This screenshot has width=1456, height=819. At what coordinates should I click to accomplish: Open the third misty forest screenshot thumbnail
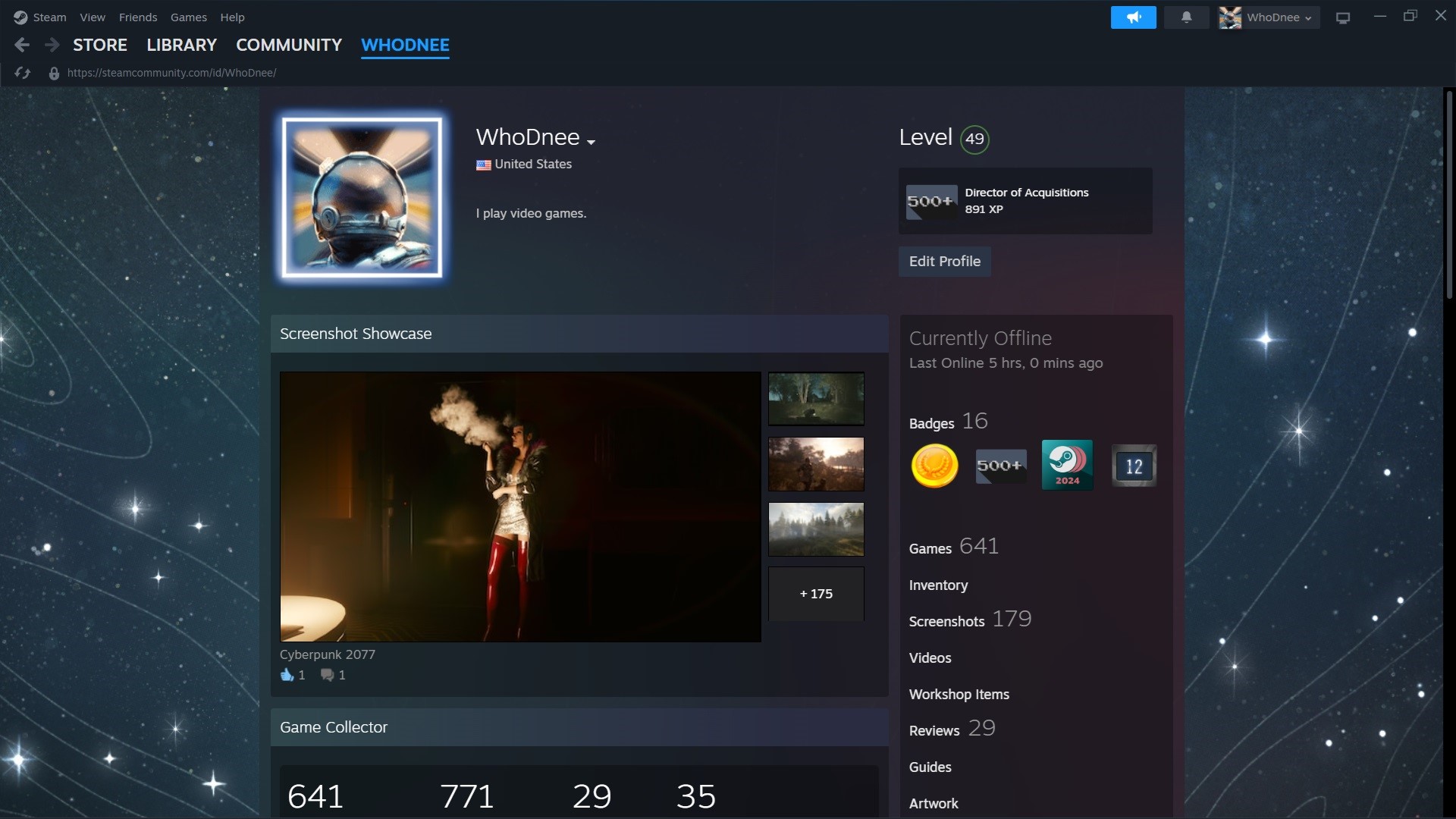click(x=816, y=529)
